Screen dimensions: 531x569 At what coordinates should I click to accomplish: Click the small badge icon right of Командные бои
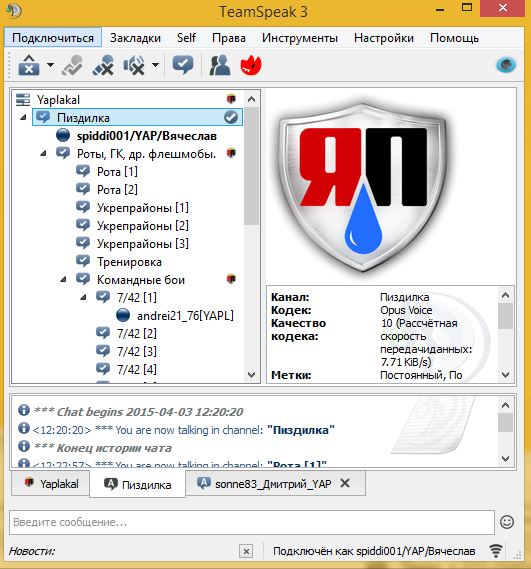point(231,279)
